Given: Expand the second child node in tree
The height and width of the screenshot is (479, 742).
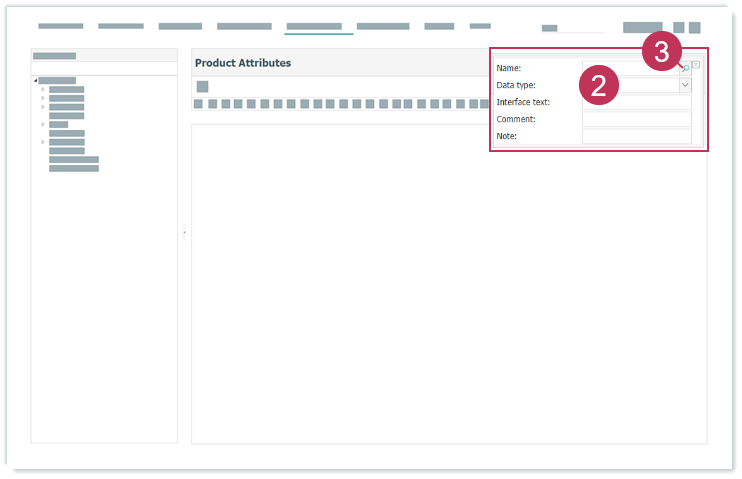Looking at the screenshot, I should pos(43,98).
